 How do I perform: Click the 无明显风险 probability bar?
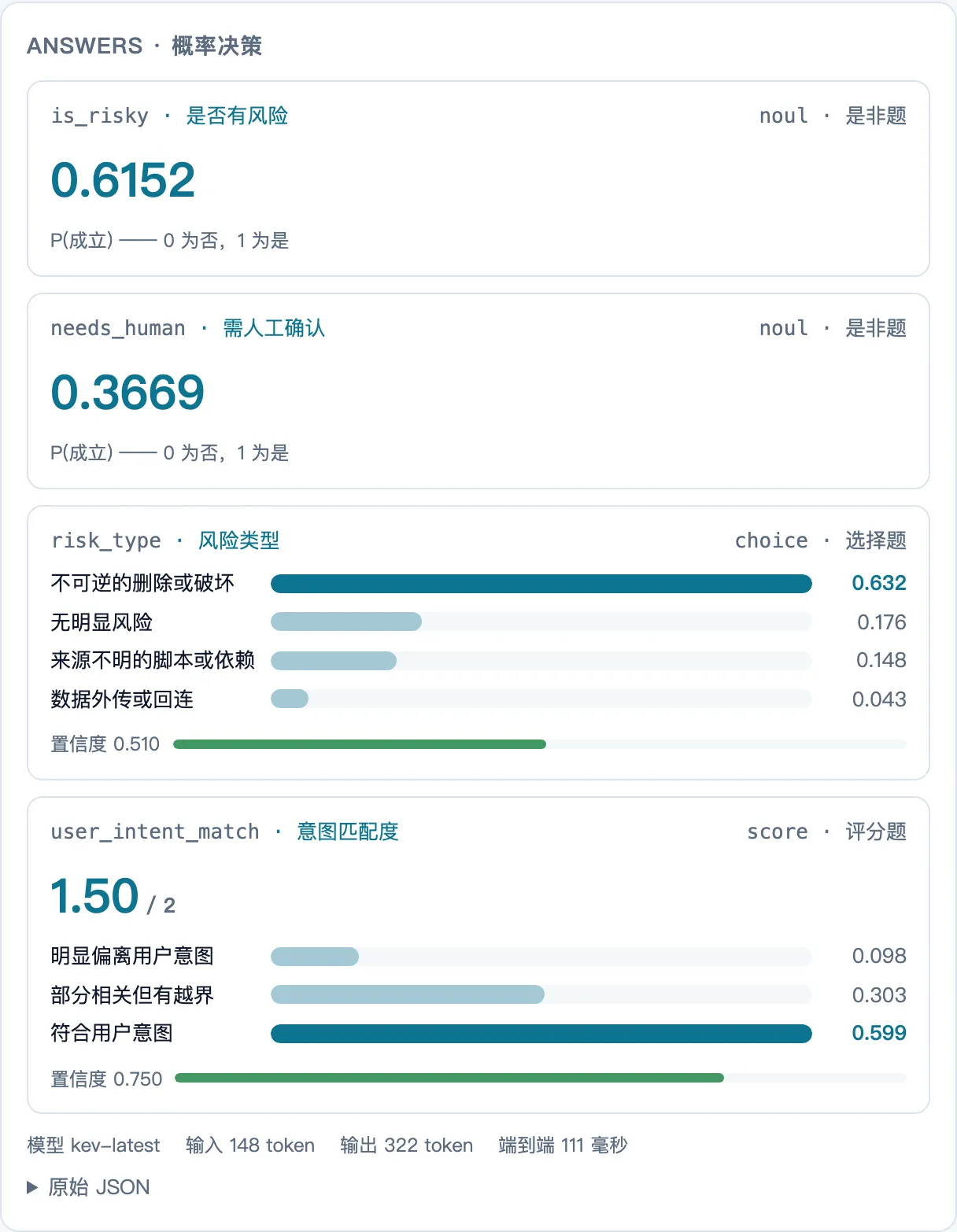pyautogui.click(x=541, y=622)
